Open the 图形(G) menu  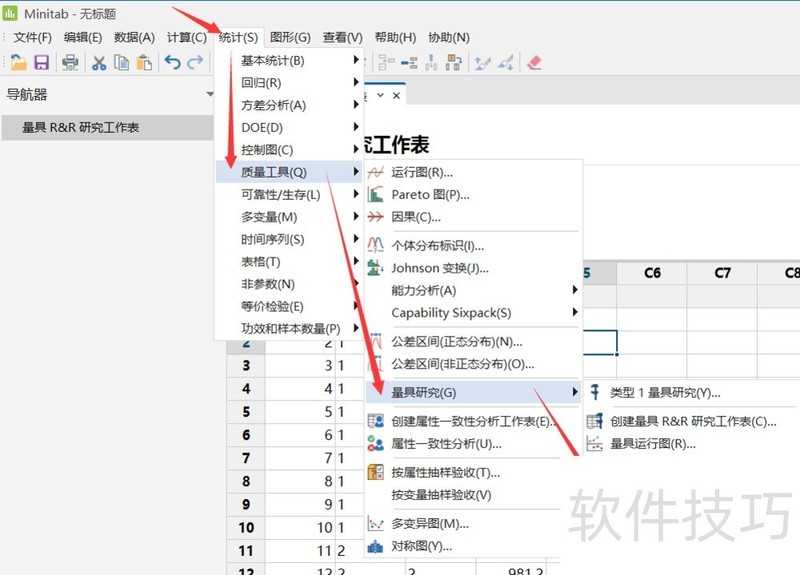tap(290, 37)
